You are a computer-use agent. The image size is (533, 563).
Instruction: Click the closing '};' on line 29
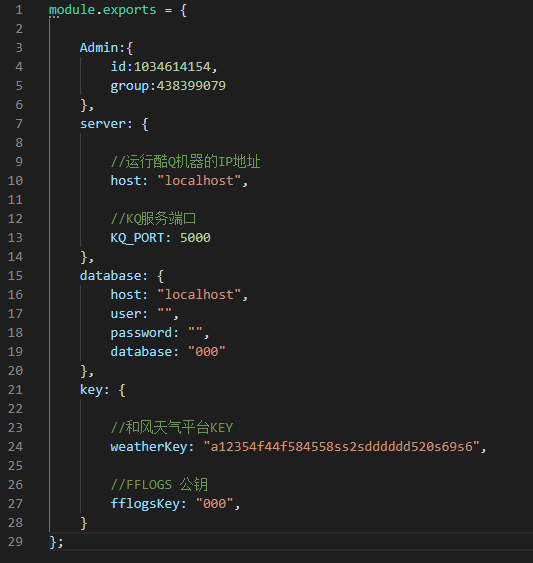click(x=56, y=542)
